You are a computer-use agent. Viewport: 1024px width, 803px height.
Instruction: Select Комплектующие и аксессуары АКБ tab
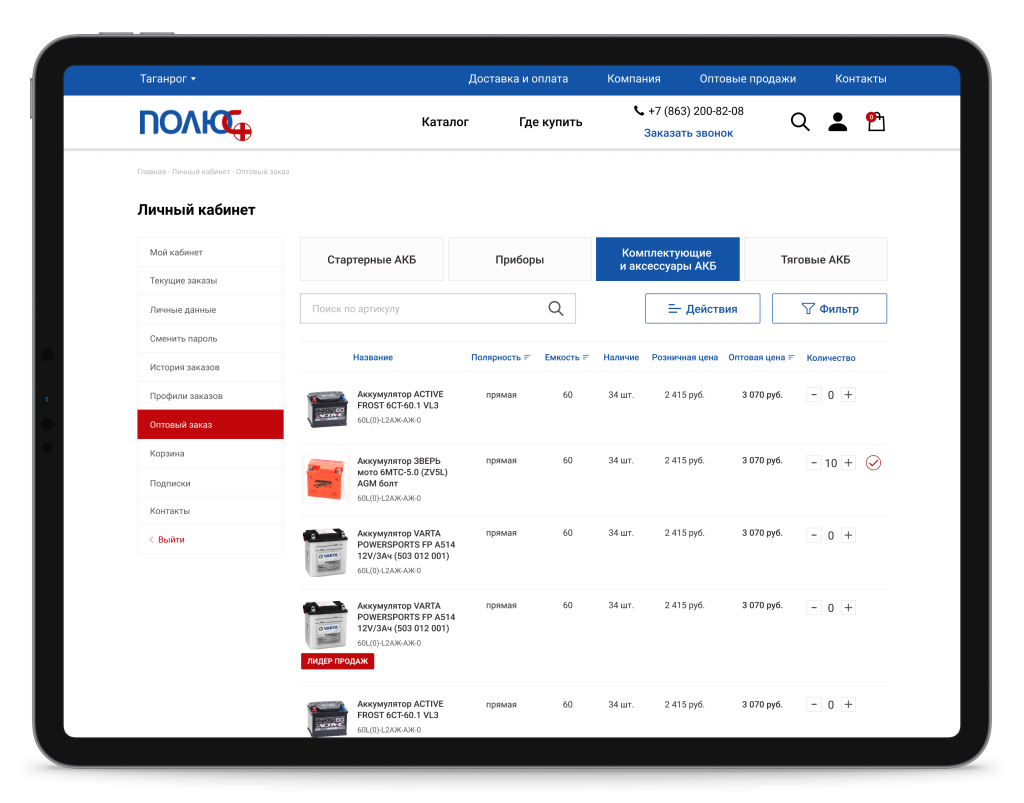point(667,259)
